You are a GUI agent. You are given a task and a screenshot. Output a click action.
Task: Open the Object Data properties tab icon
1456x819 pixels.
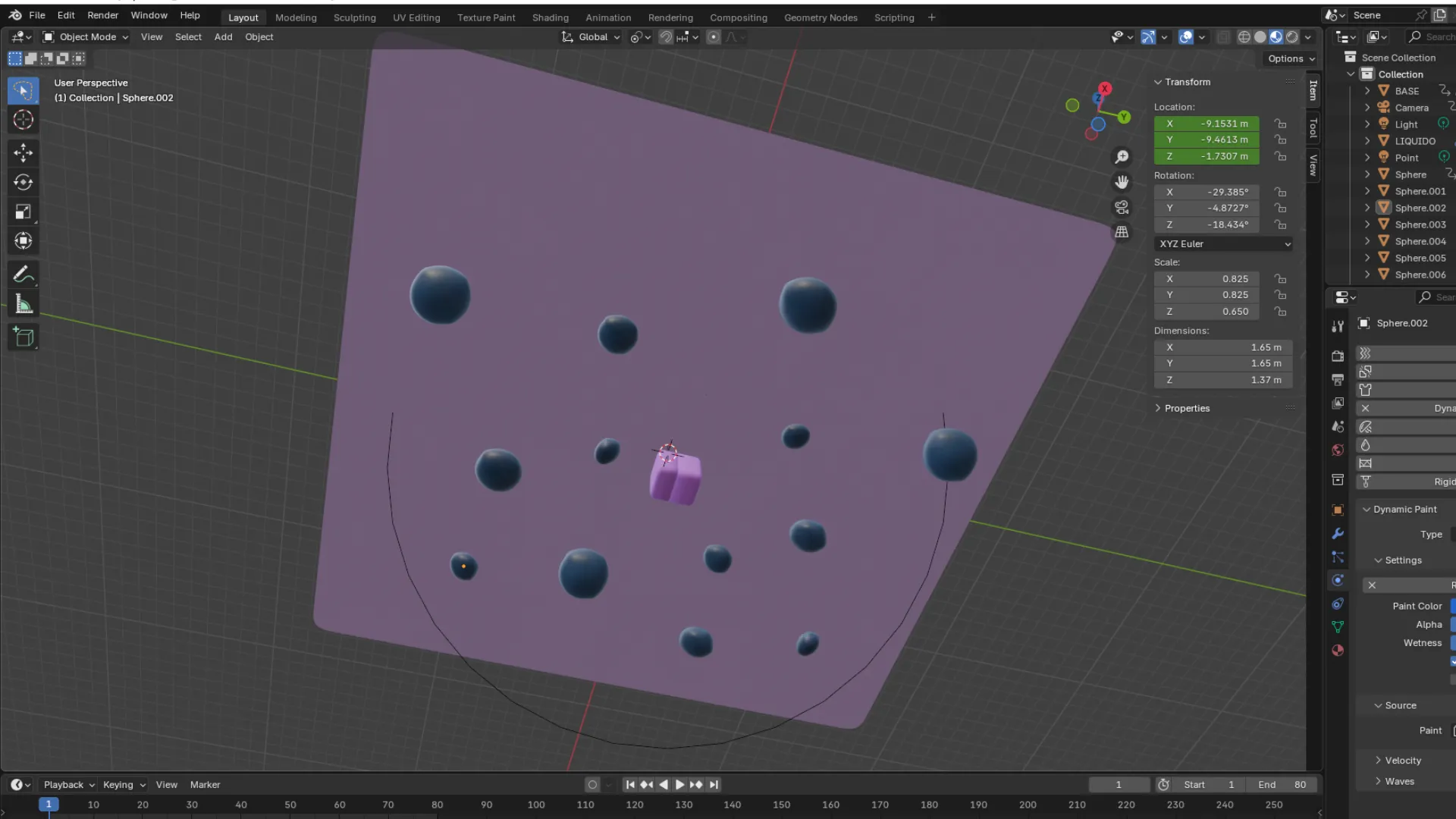pos(1338,627)
